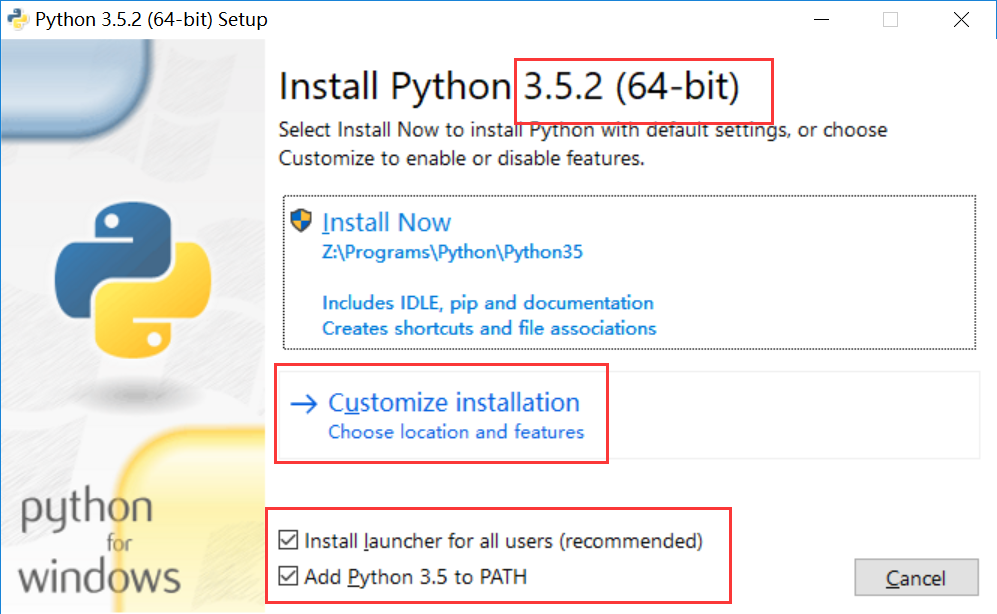Click "Choose location and features" subtitle

coord(456,432)
